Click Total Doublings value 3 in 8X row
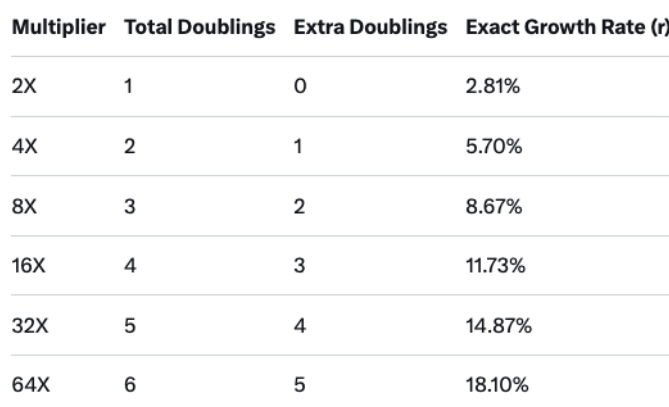This screenshot has height=407, width=669. [128, 206]
